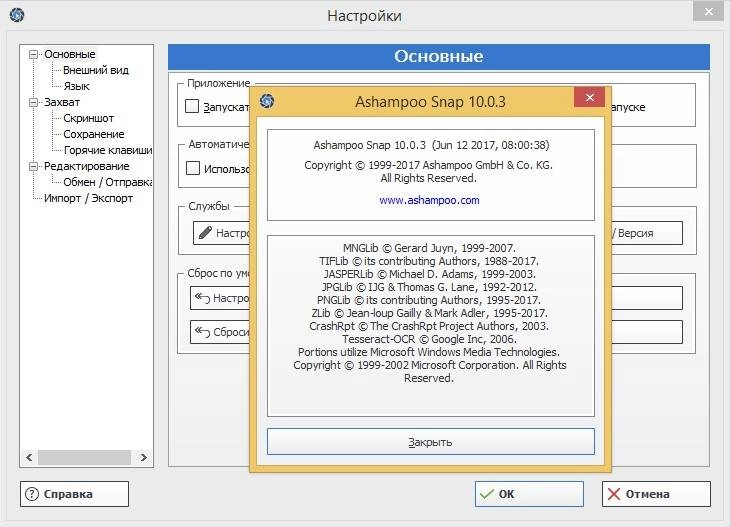This screenshot has height=527, width=731.
Task: Toggle the Использовать checkbox under Автоматически
Action: tap(193, 168)
